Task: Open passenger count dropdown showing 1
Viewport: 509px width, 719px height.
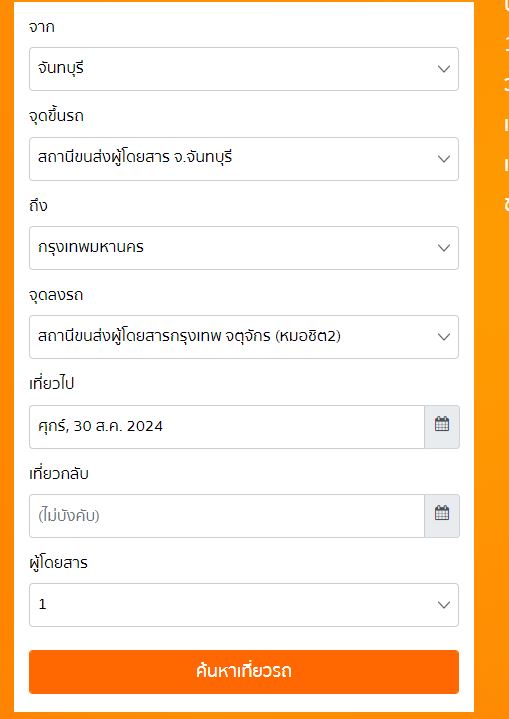Action: click(244, 604)
